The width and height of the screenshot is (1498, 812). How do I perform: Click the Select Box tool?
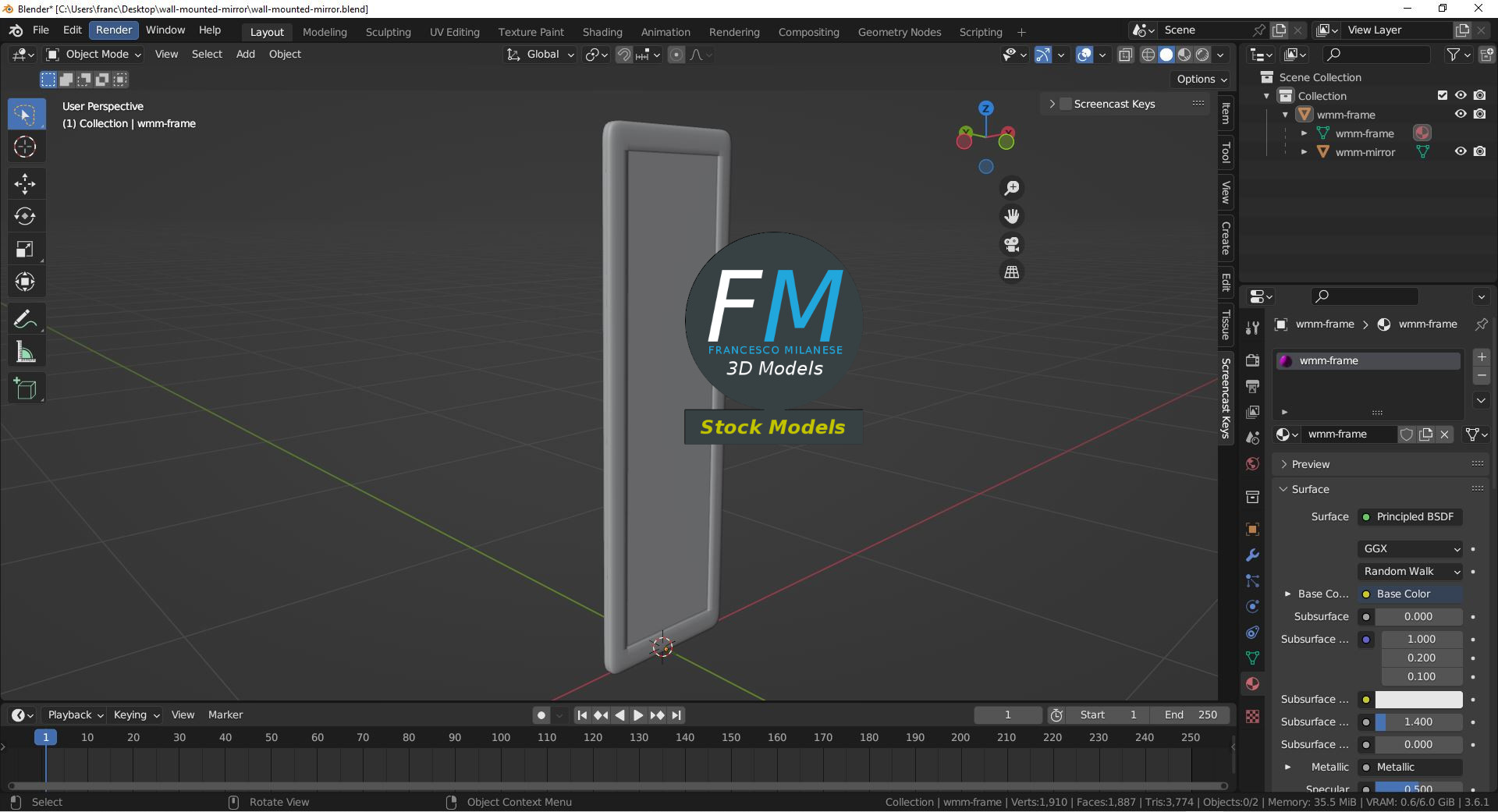[25, 115]
